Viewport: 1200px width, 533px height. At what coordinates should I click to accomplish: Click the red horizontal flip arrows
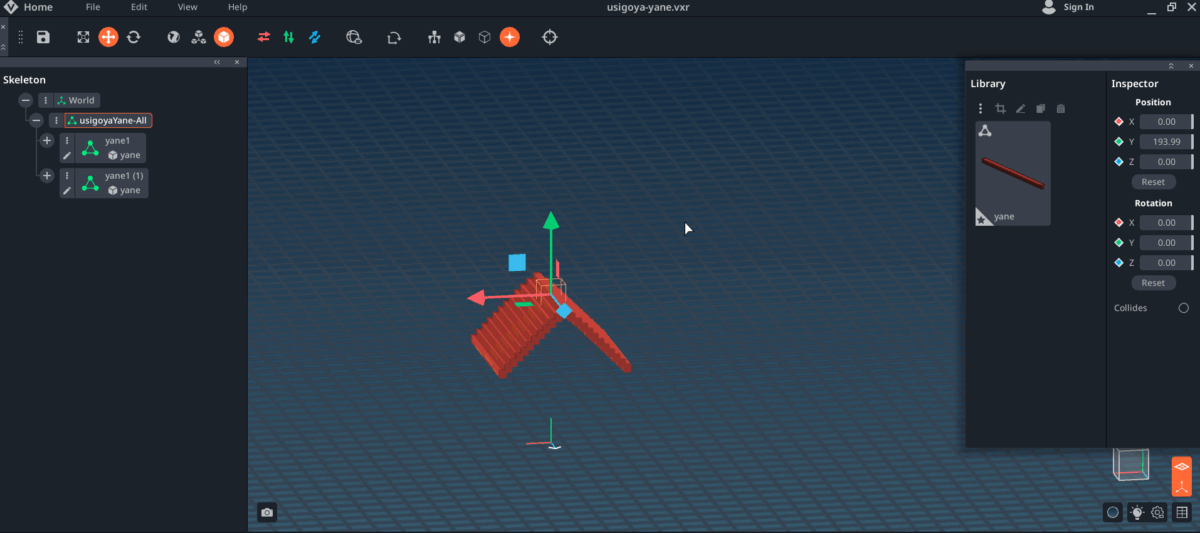coord(264,37)
